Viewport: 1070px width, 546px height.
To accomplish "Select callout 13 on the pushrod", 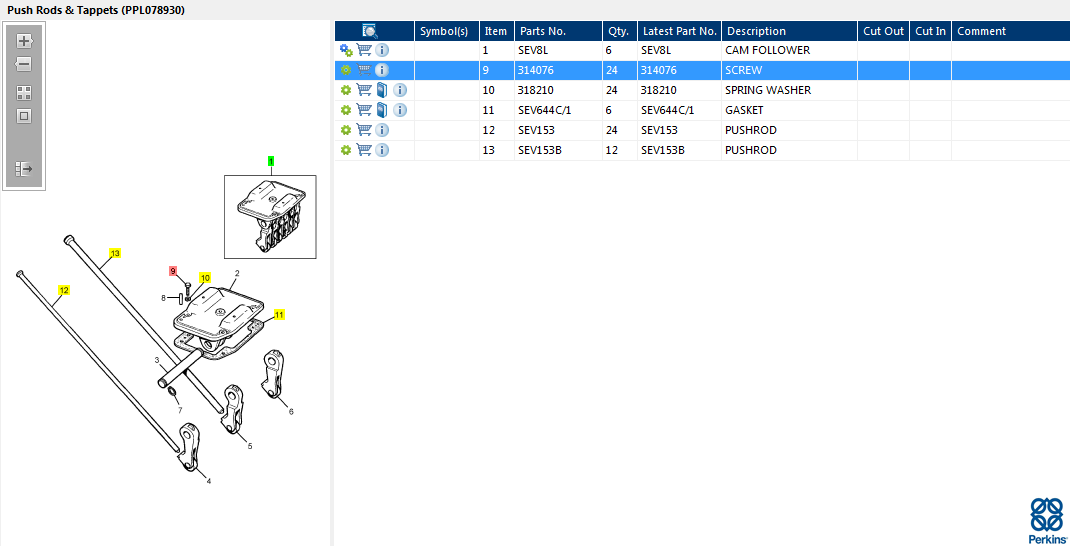I will 115,253.
